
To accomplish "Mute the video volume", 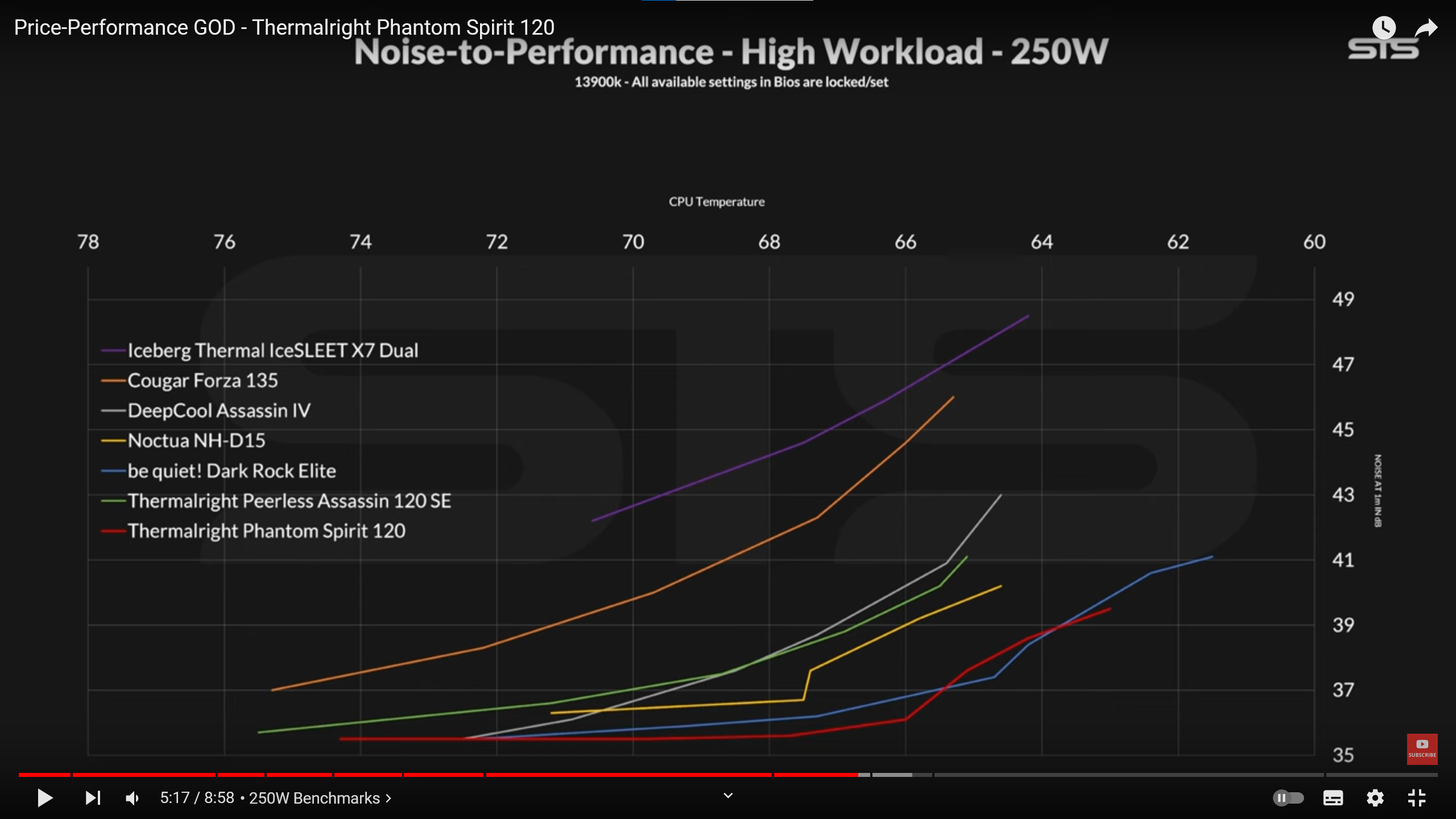I will [x=133, y=798].
